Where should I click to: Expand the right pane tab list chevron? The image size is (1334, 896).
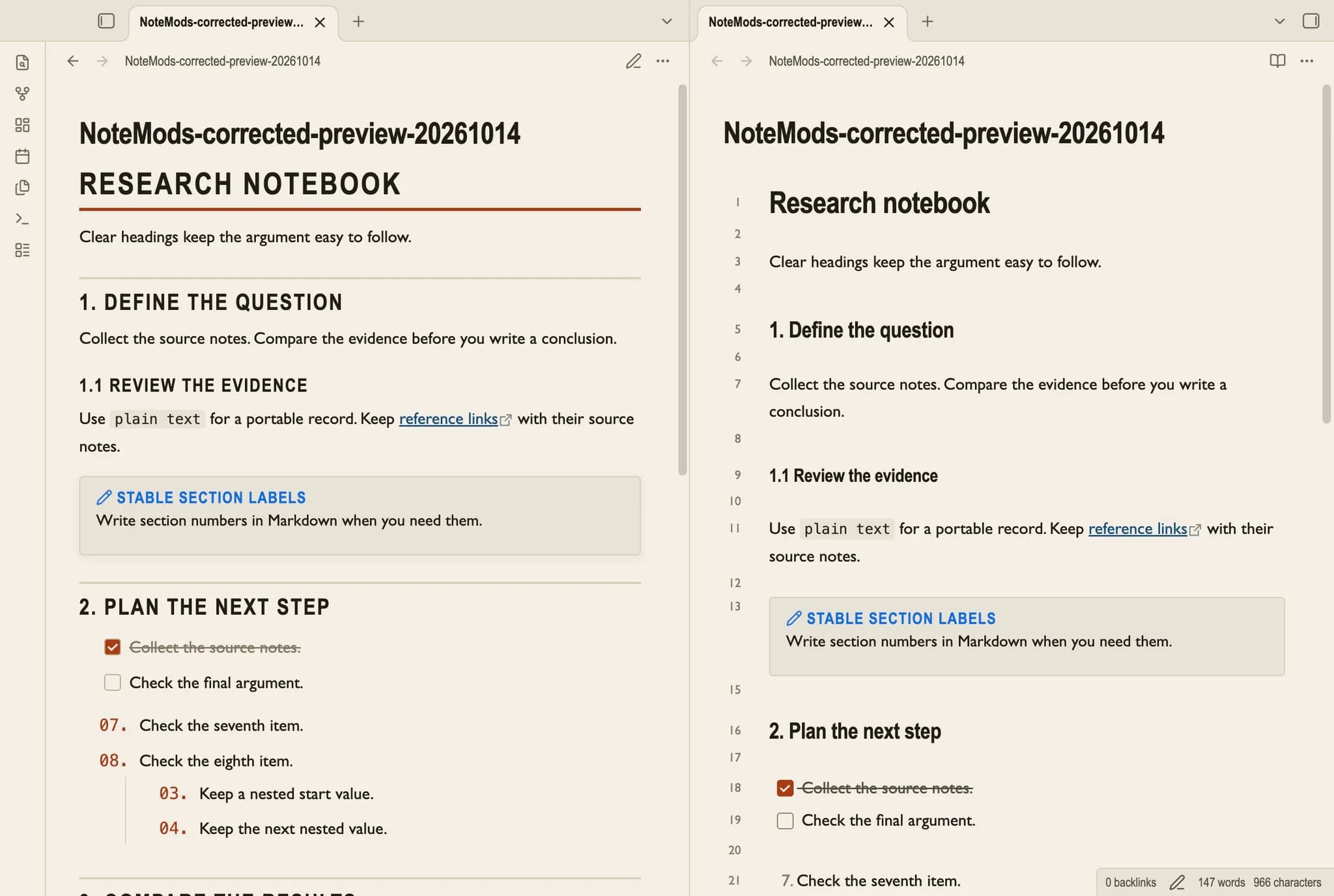[1279, 21]
